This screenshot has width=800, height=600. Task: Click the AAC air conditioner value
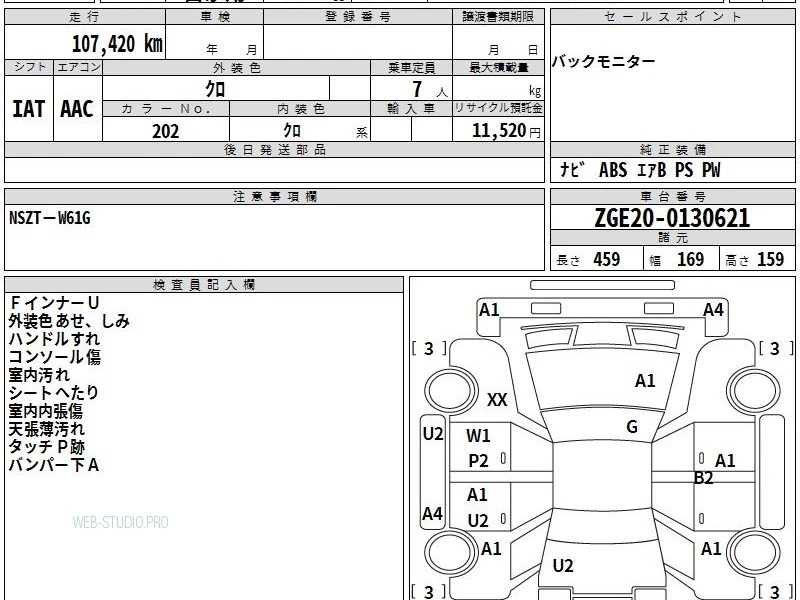coord(77,109)
